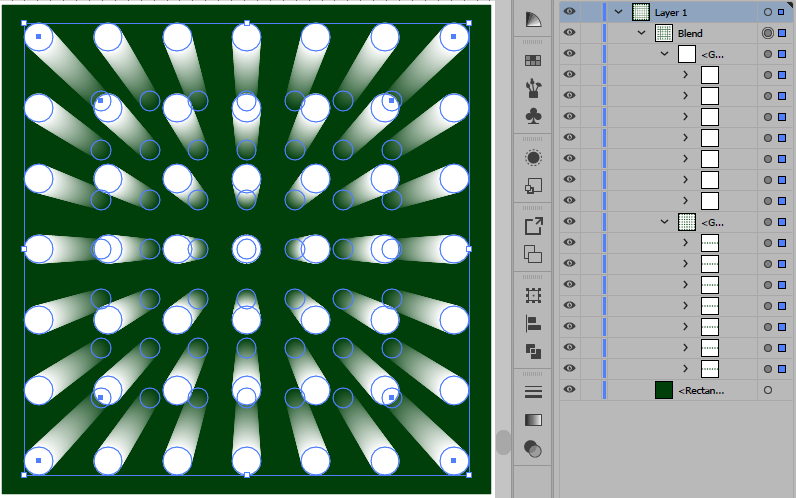
Task: Open the Brushes panel icon
Action: point(533,88)
